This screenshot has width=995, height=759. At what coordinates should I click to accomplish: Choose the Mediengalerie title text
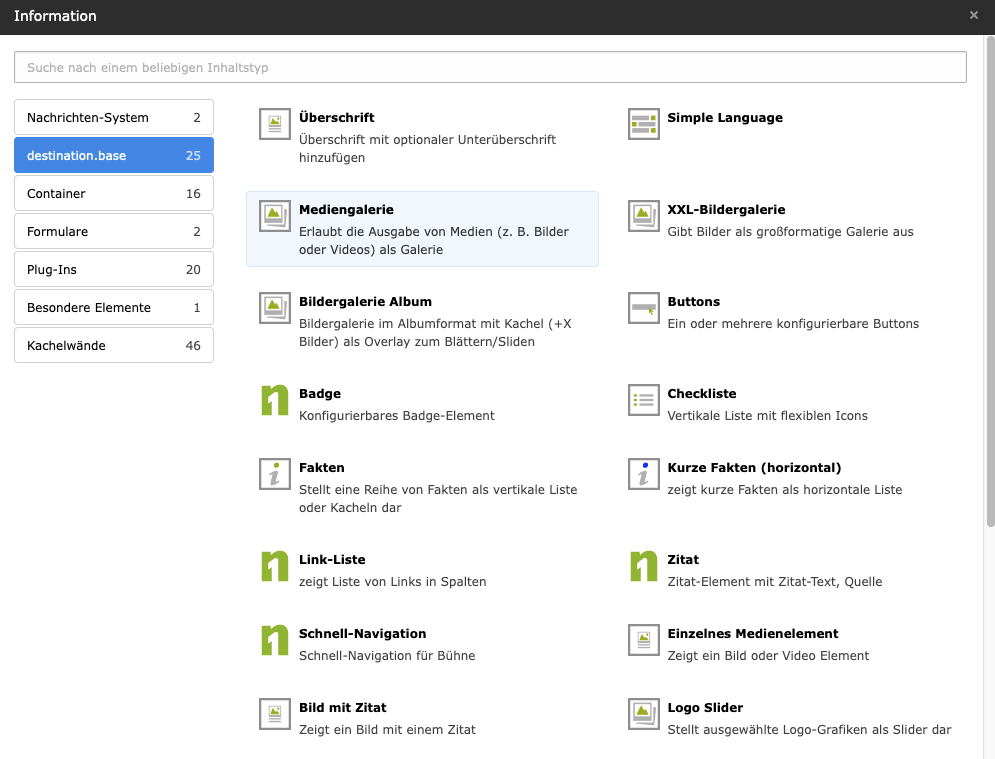(x=346, y=209)
